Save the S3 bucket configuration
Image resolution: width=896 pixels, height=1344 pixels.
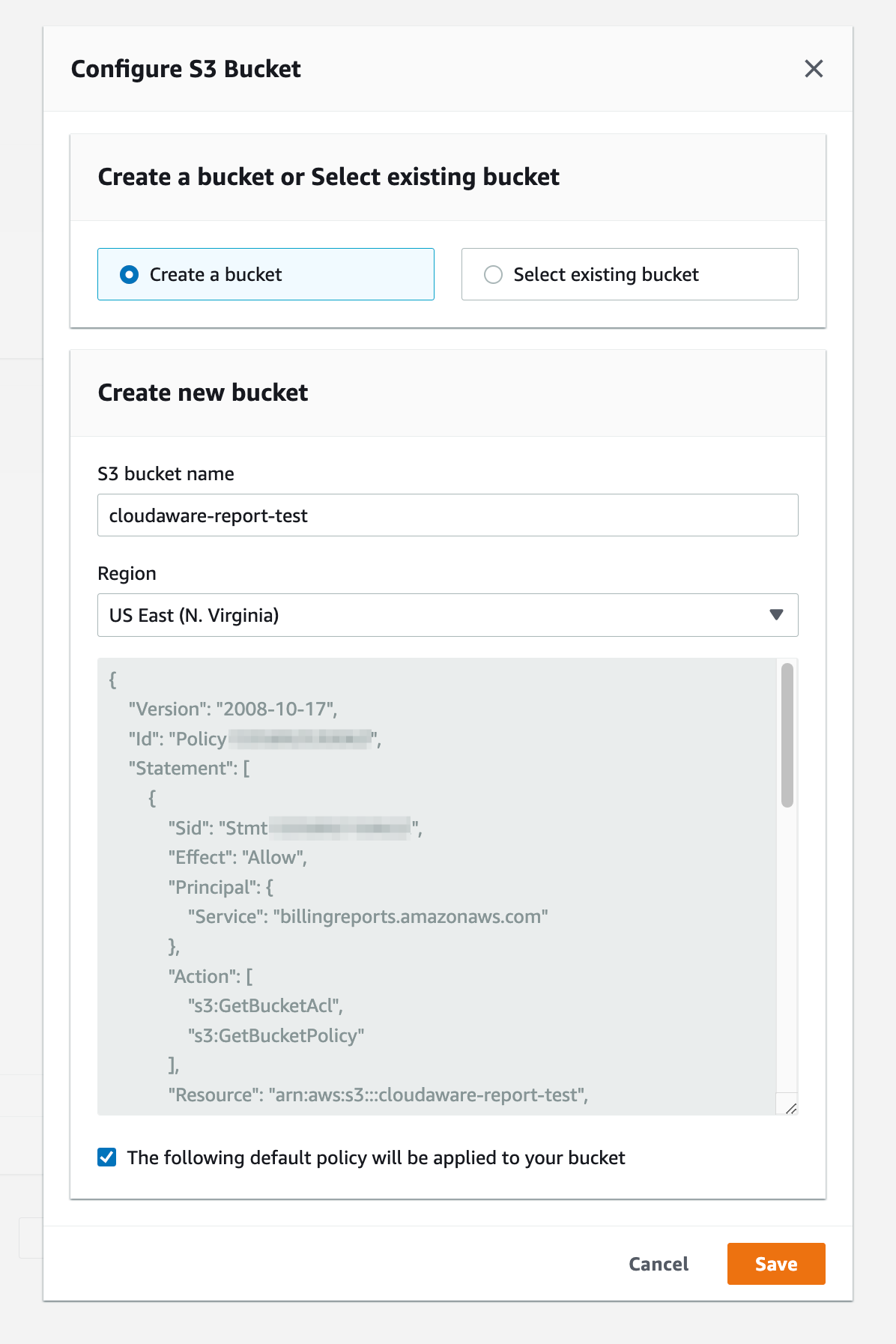[775, 1264]
